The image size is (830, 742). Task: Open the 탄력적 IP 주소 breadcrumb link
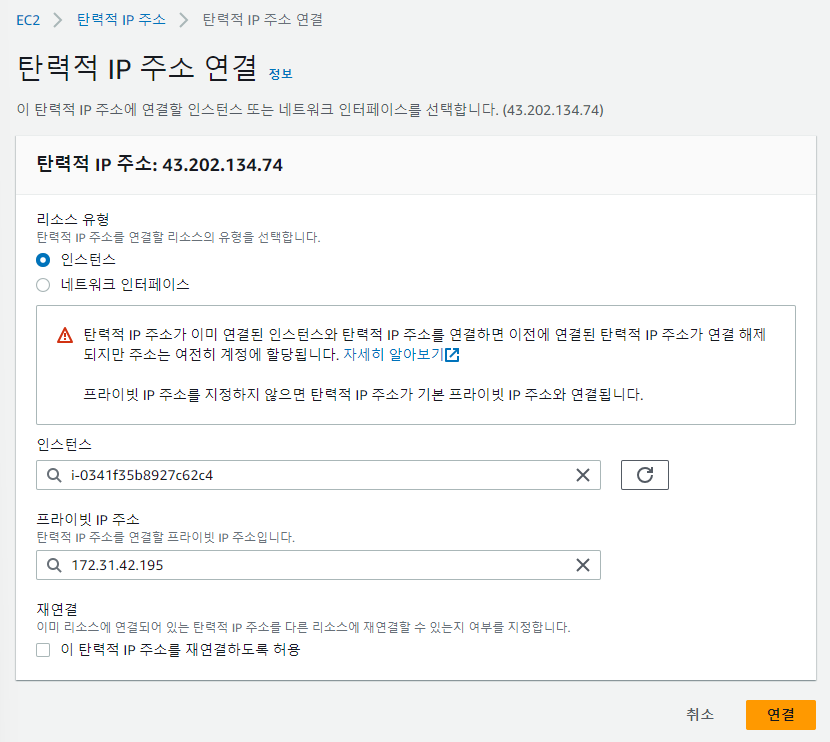121,20
